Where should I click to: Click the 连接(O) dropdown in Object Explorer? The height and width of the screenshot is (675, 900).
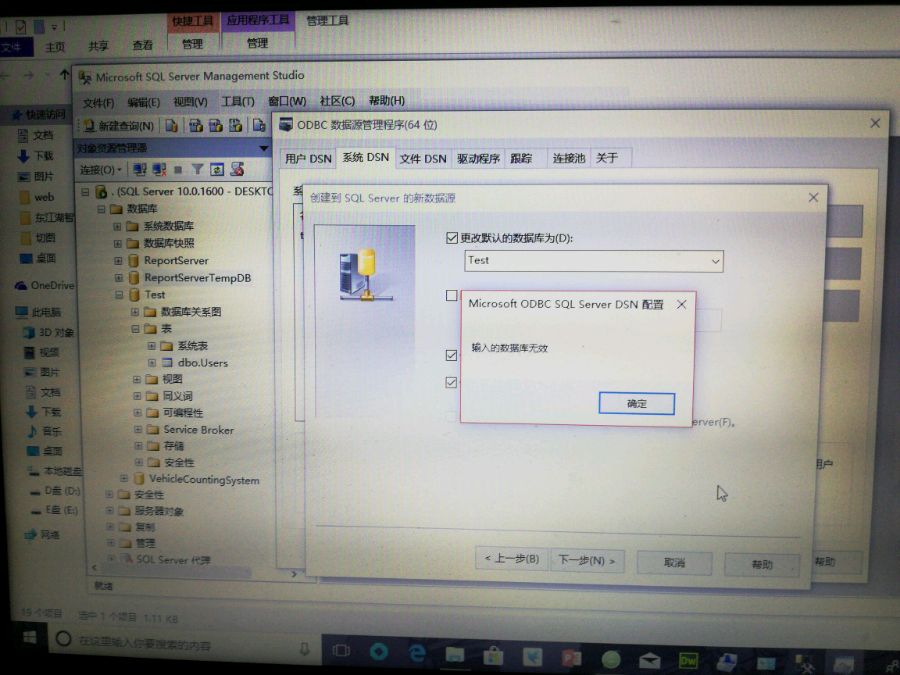point(100,169)
